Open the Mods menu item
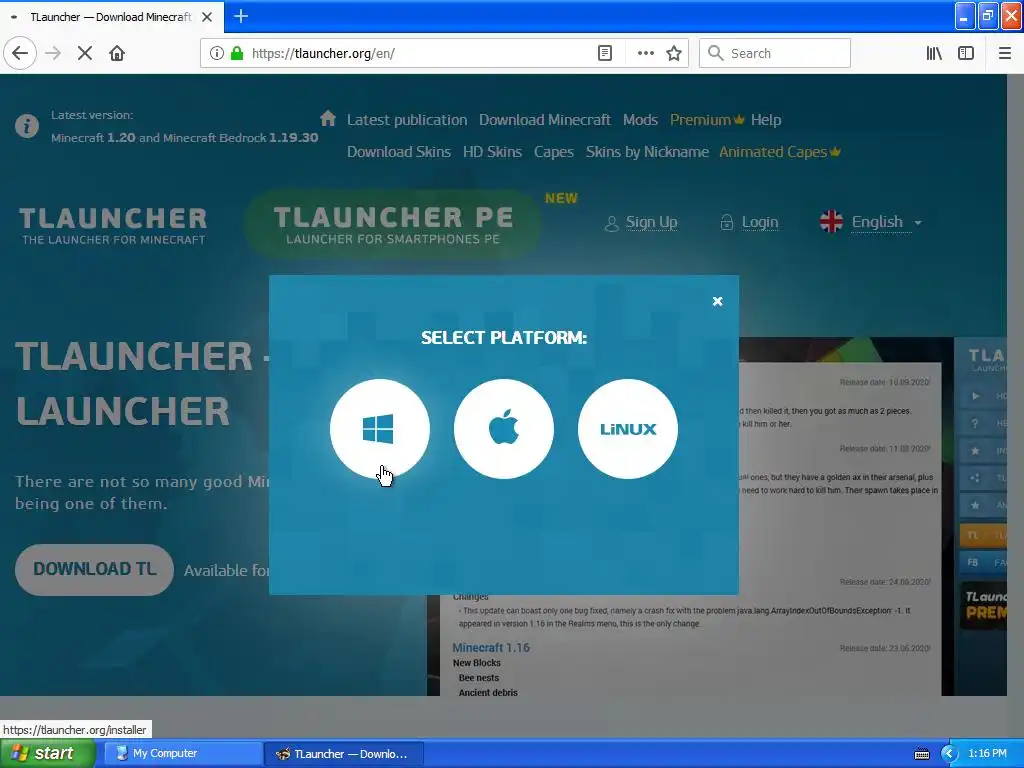This screenshot has height=768, width=1024. [x=640, y=120]
